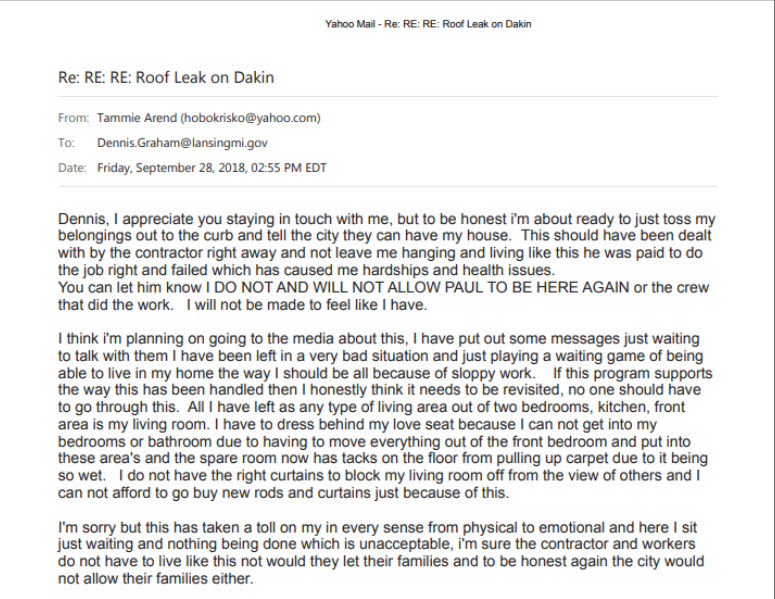This screenshot has width=775, height=599.
Task: Click the Yahoo Mail page header title
Action: pyautogui.click(x=428, y=24)
